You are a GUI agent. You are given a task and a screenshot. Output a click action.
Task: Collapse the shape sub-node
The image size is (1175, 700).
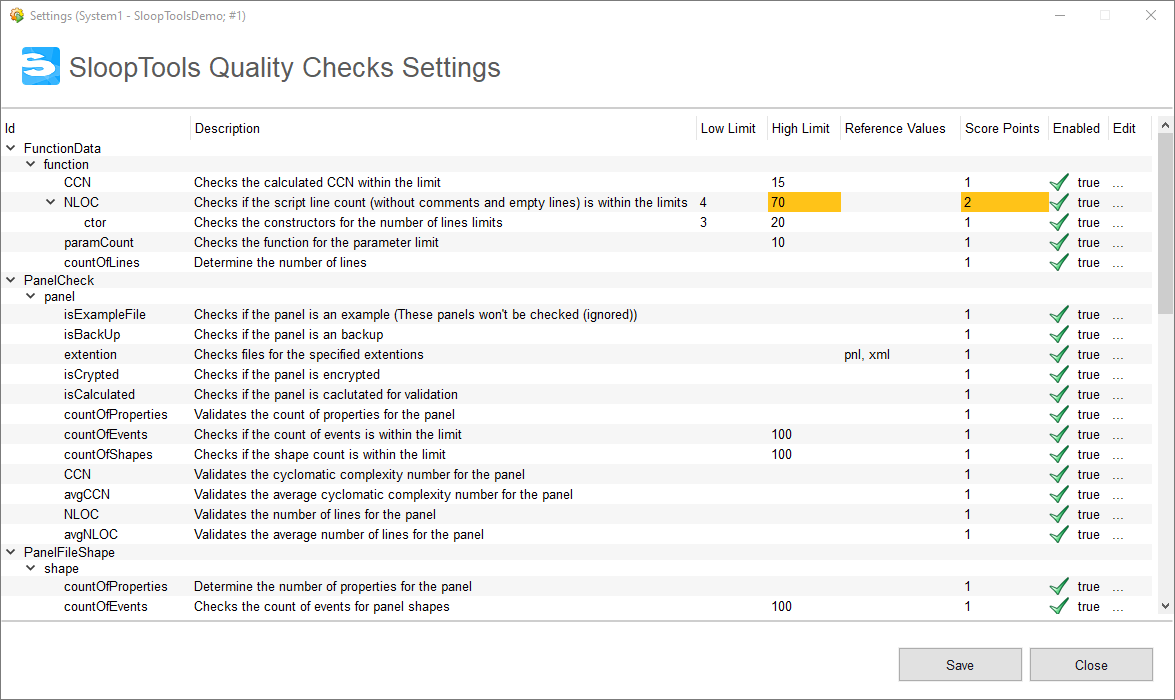click(31, 569)
